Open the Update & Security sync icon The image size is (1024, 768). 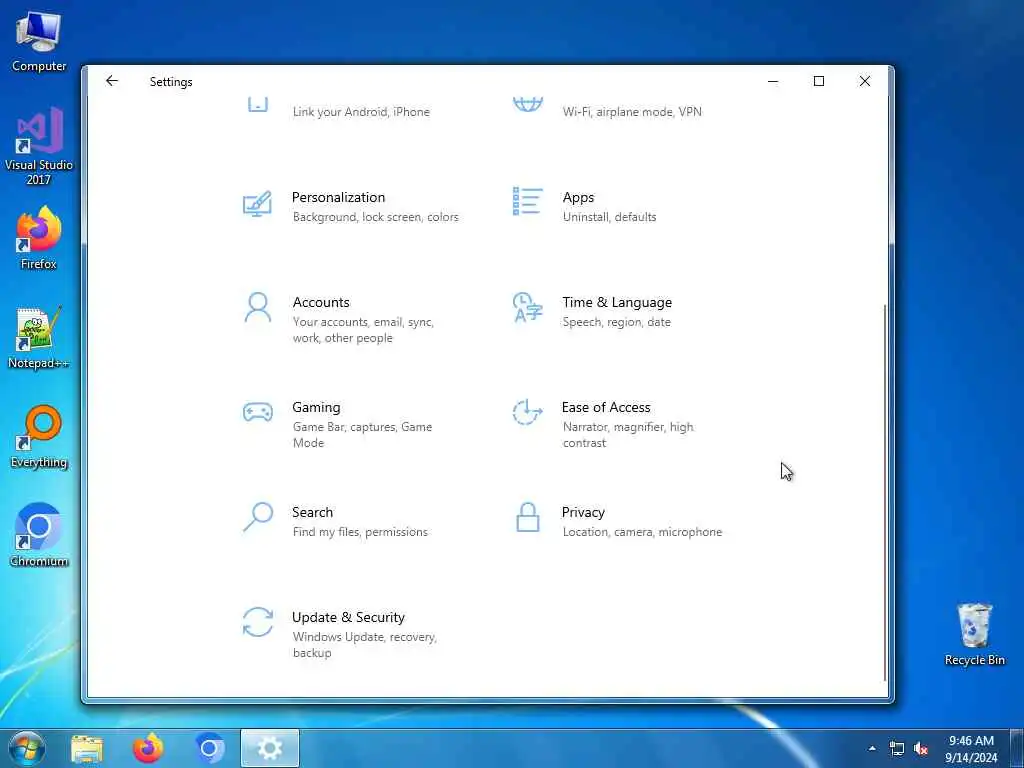pos(257,622)
